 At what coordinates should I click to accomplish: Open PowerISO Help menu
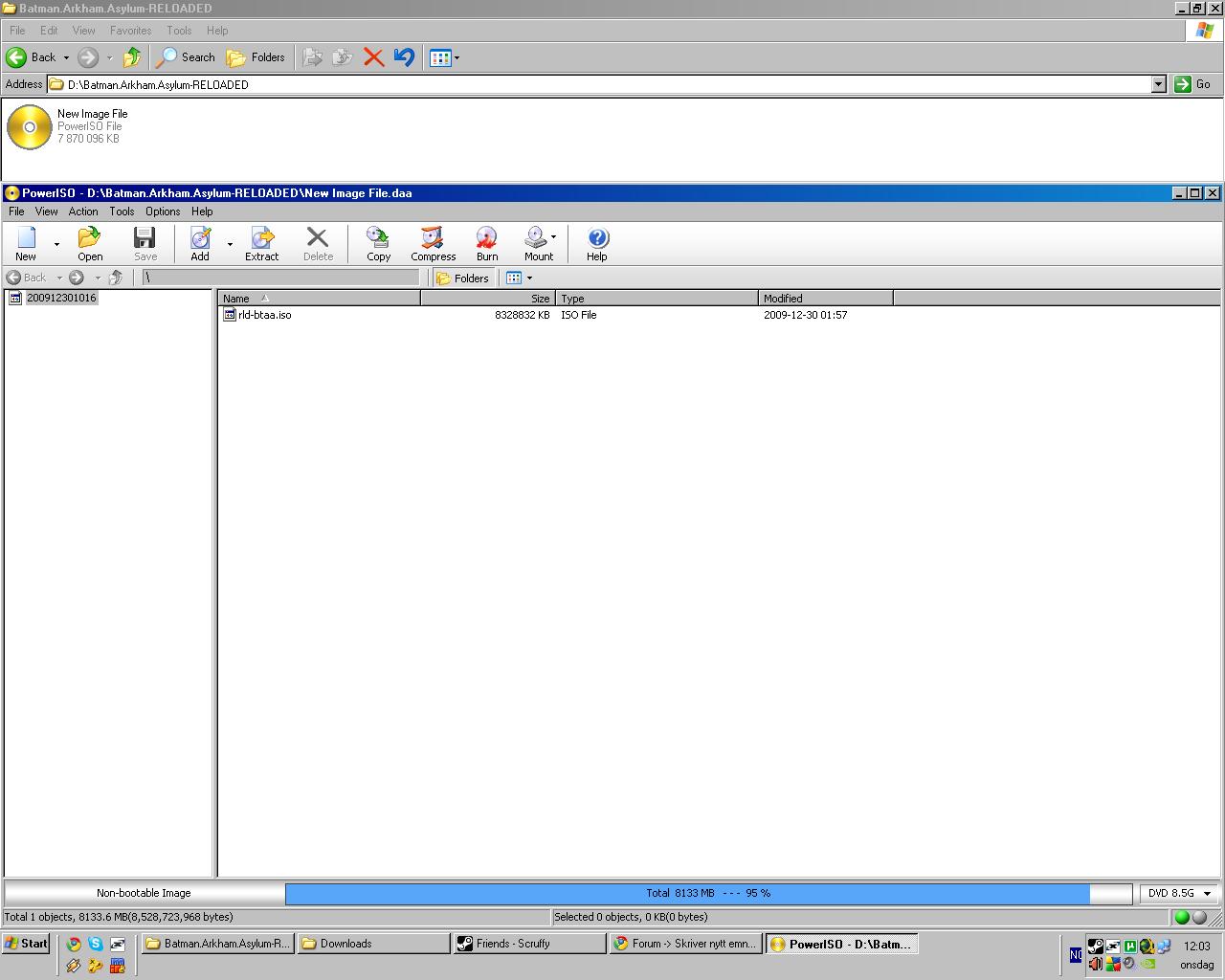click(x=202, y=212)
